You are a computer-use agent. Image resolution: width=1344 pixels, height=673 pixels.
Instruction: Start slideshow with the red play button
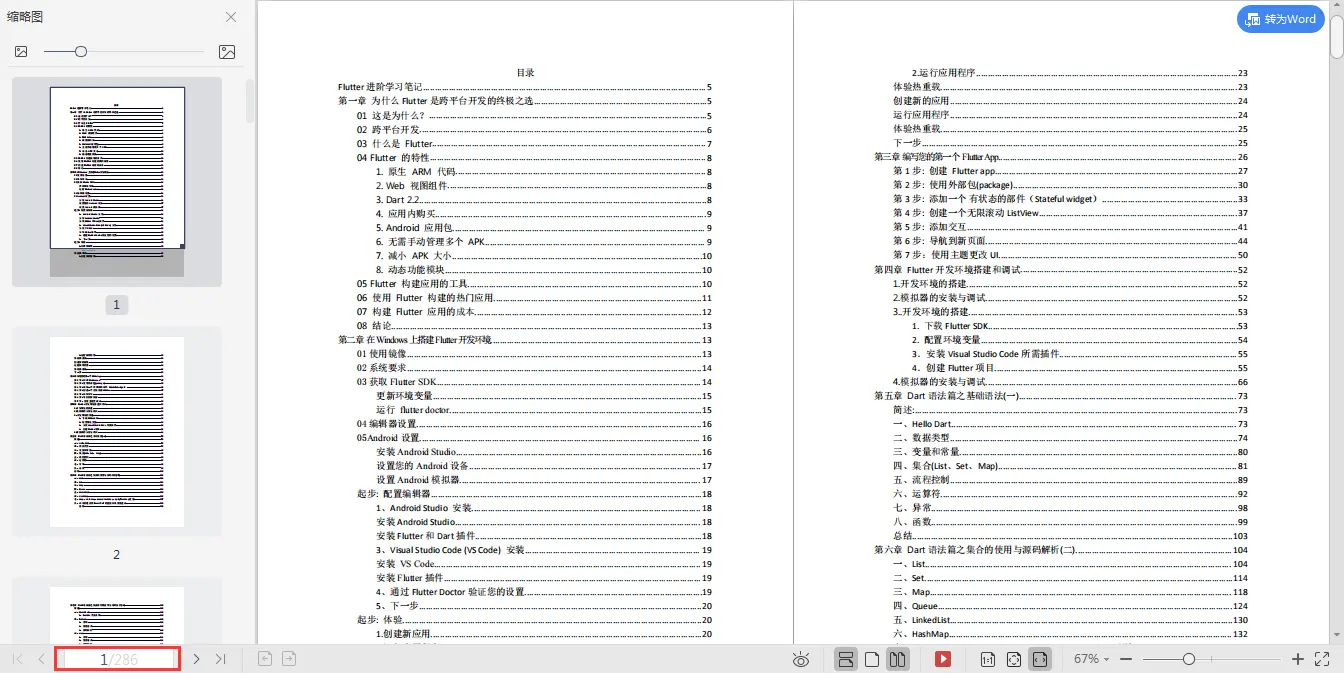[942, 659]
